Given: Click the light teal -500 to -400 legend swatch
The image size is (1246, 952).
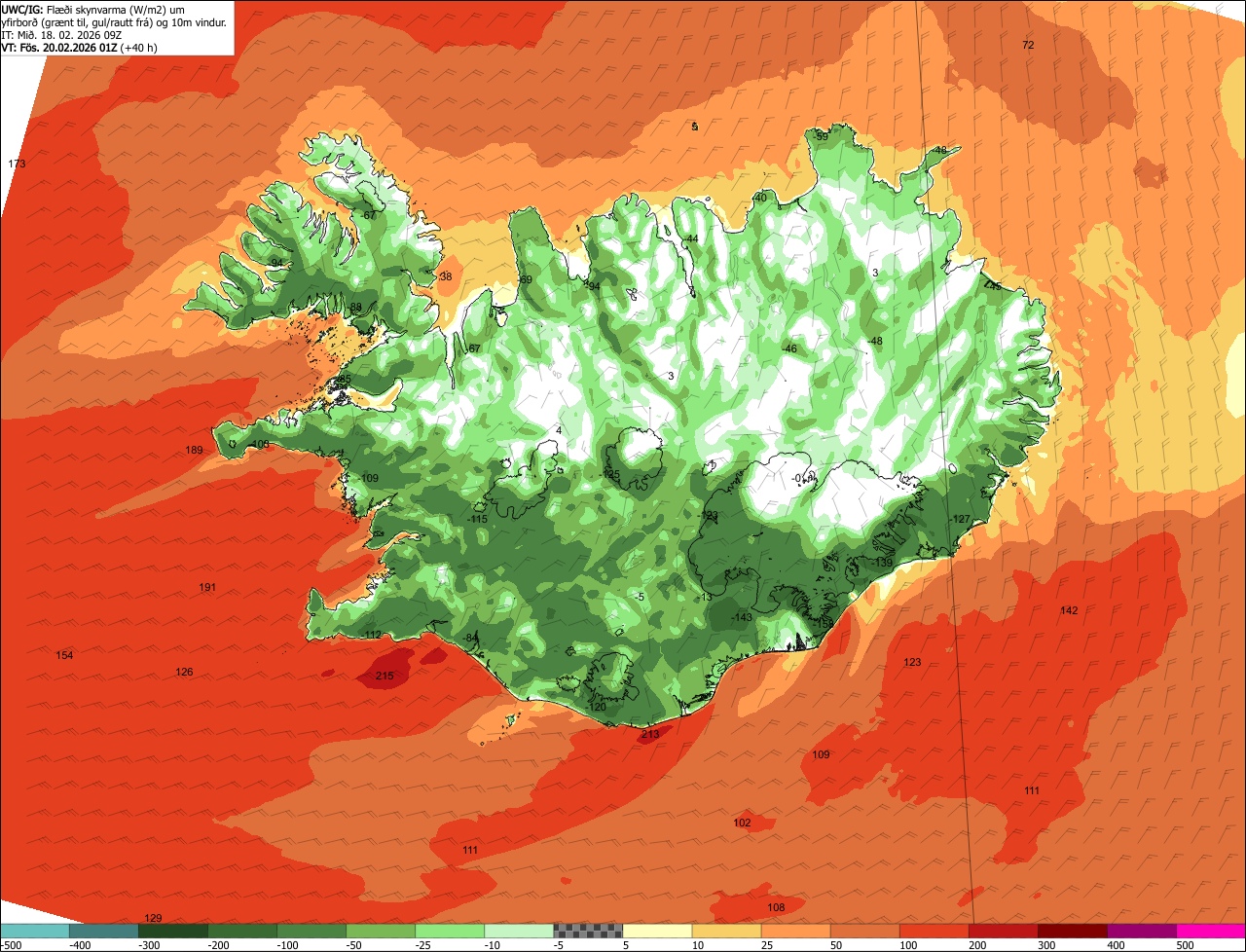Looking at the screenshot, I should pyautogui.click(x=35, y=931).
